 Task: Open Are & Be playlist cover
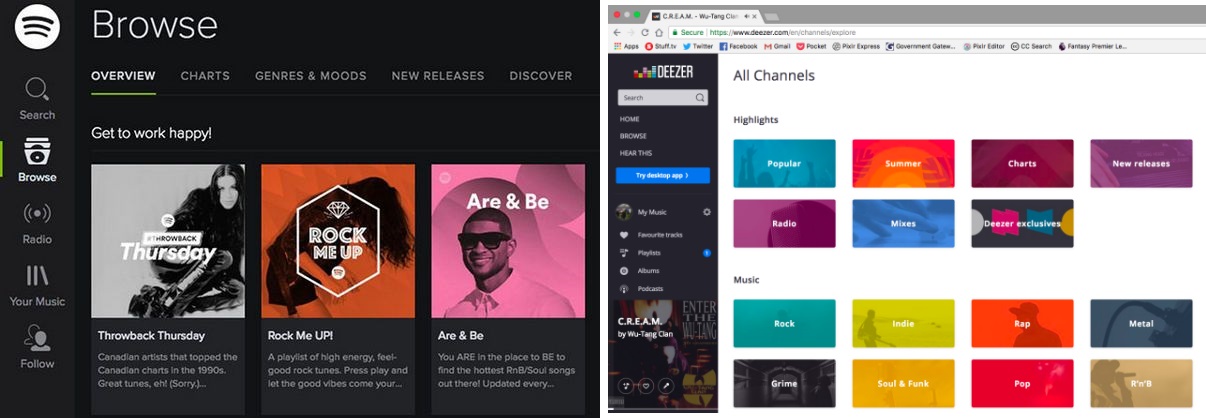click(508, 241)
